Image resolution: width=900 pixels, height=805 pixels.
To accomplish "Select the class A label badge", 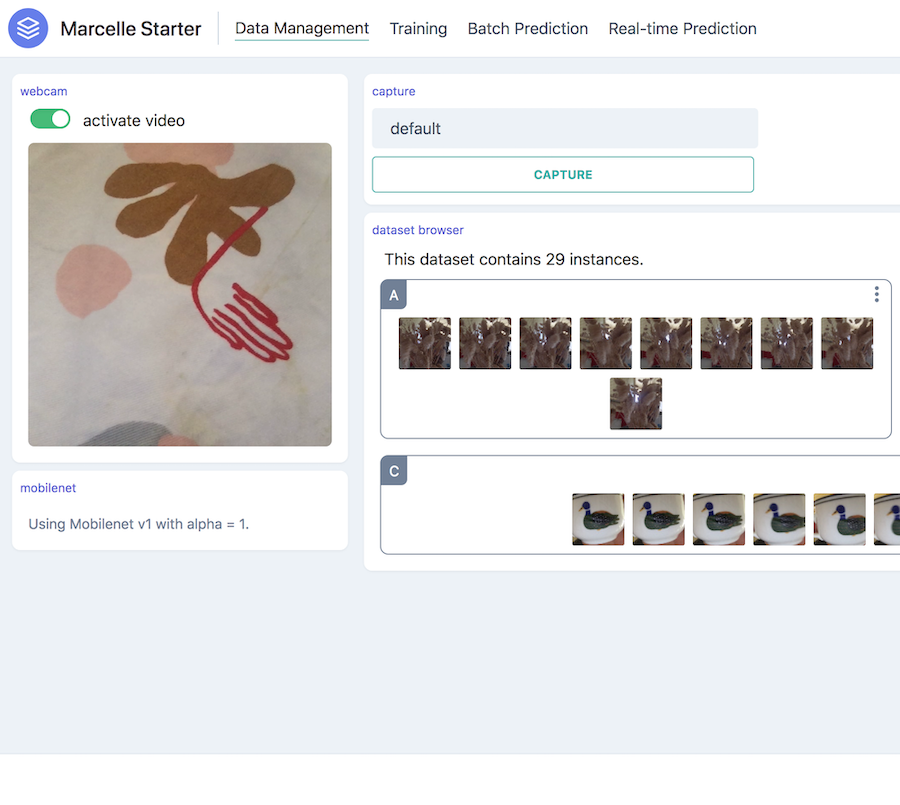I will [394, 295].
